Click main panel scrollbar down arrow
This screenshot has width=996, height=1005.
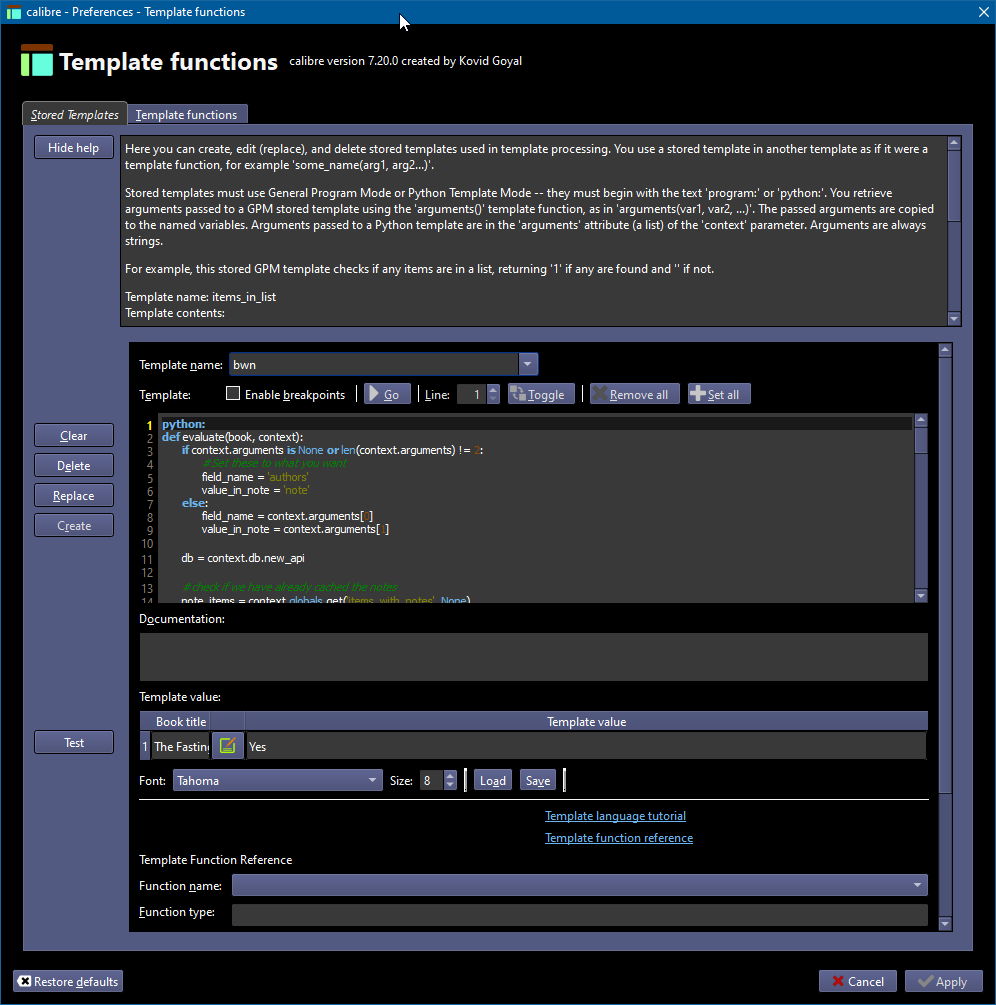point(945,923)
